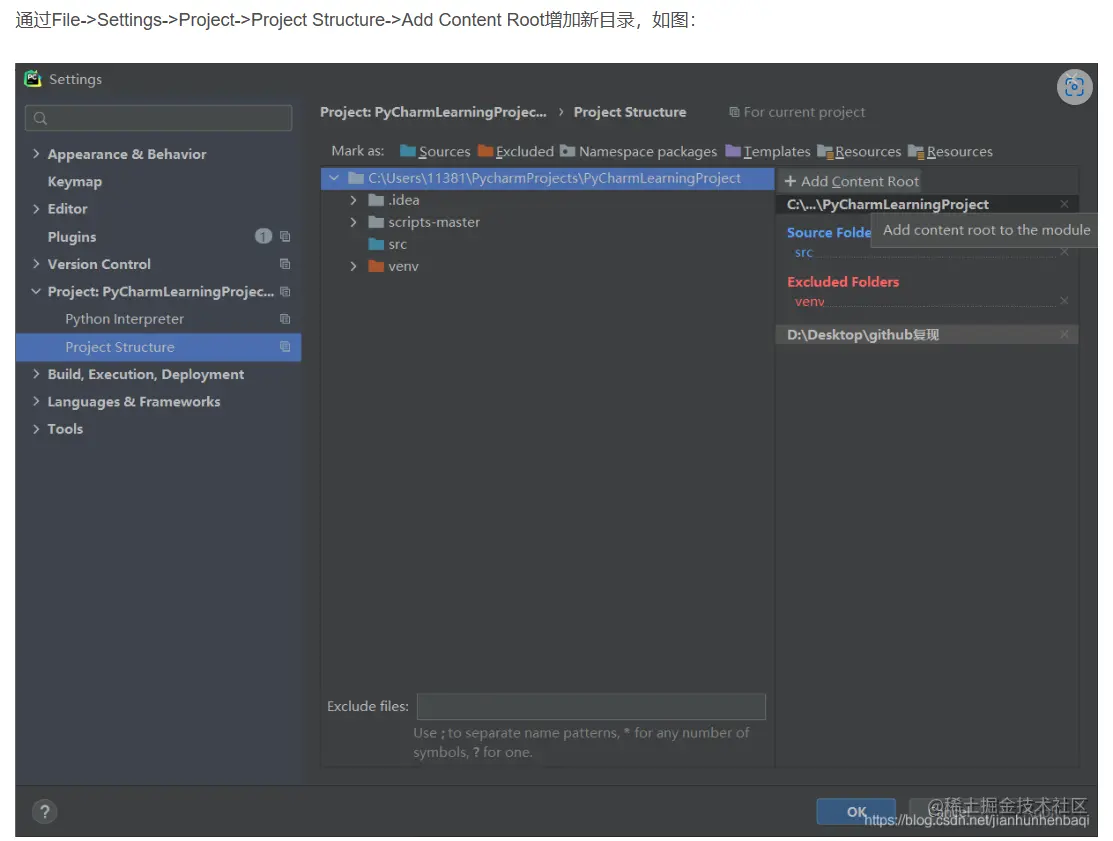Open Tools settings page
The height and width of the screenshot is (841, 1113).
[x=65, y=429]
